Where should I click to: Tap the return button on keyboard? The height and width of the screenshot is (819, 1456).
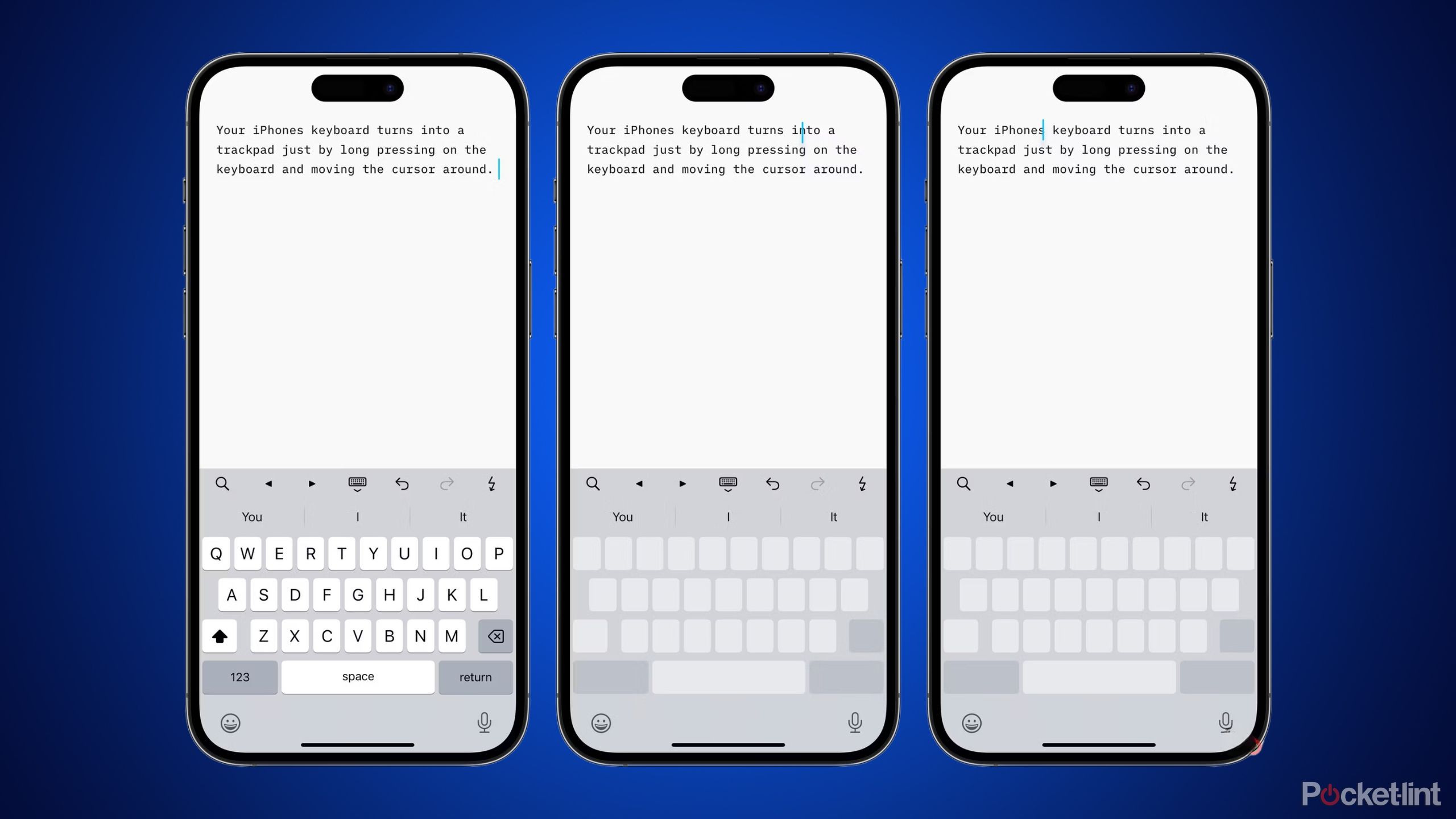(x=475, y=677)
